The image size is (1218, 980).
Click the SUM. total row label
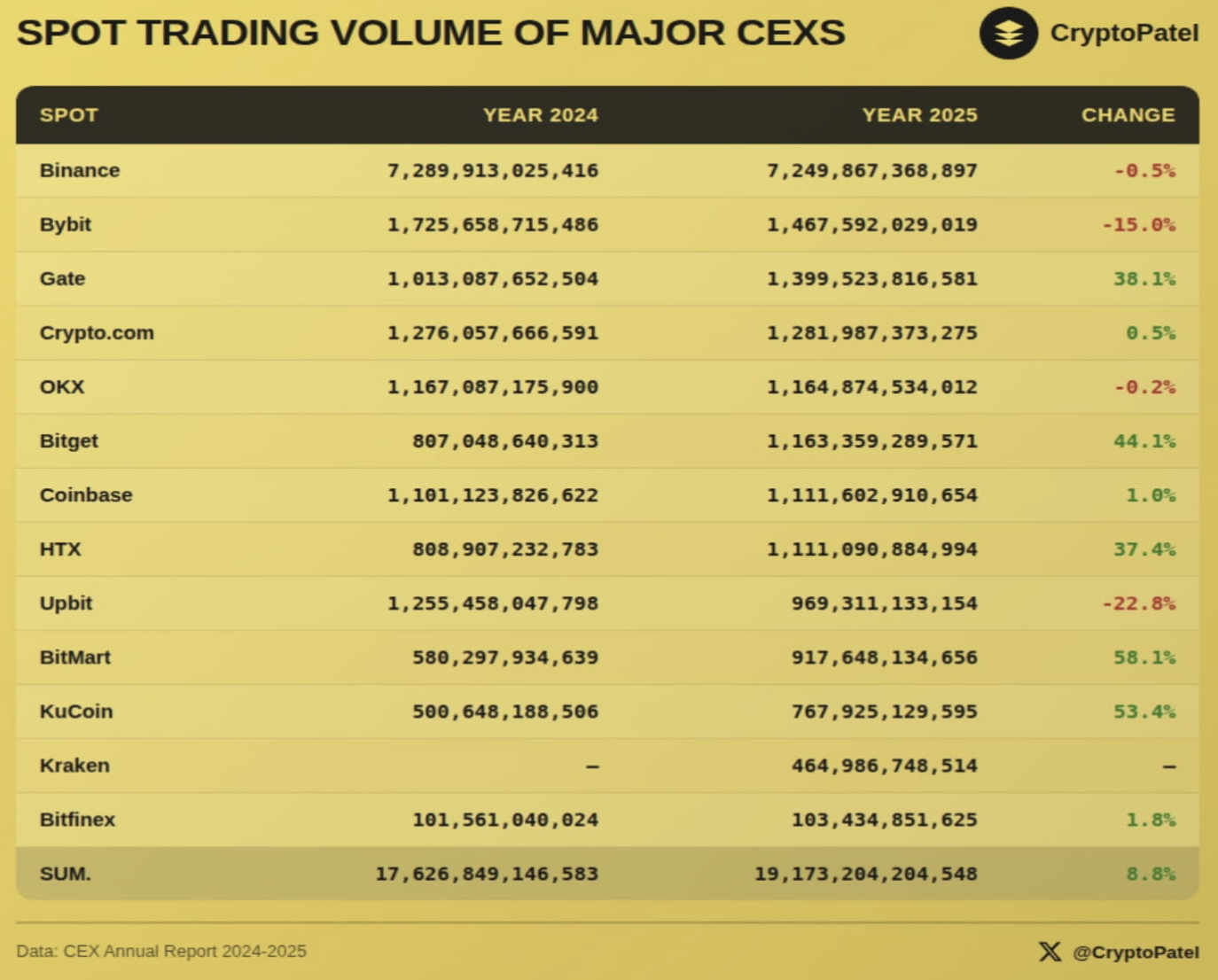(x=66, y=874)
